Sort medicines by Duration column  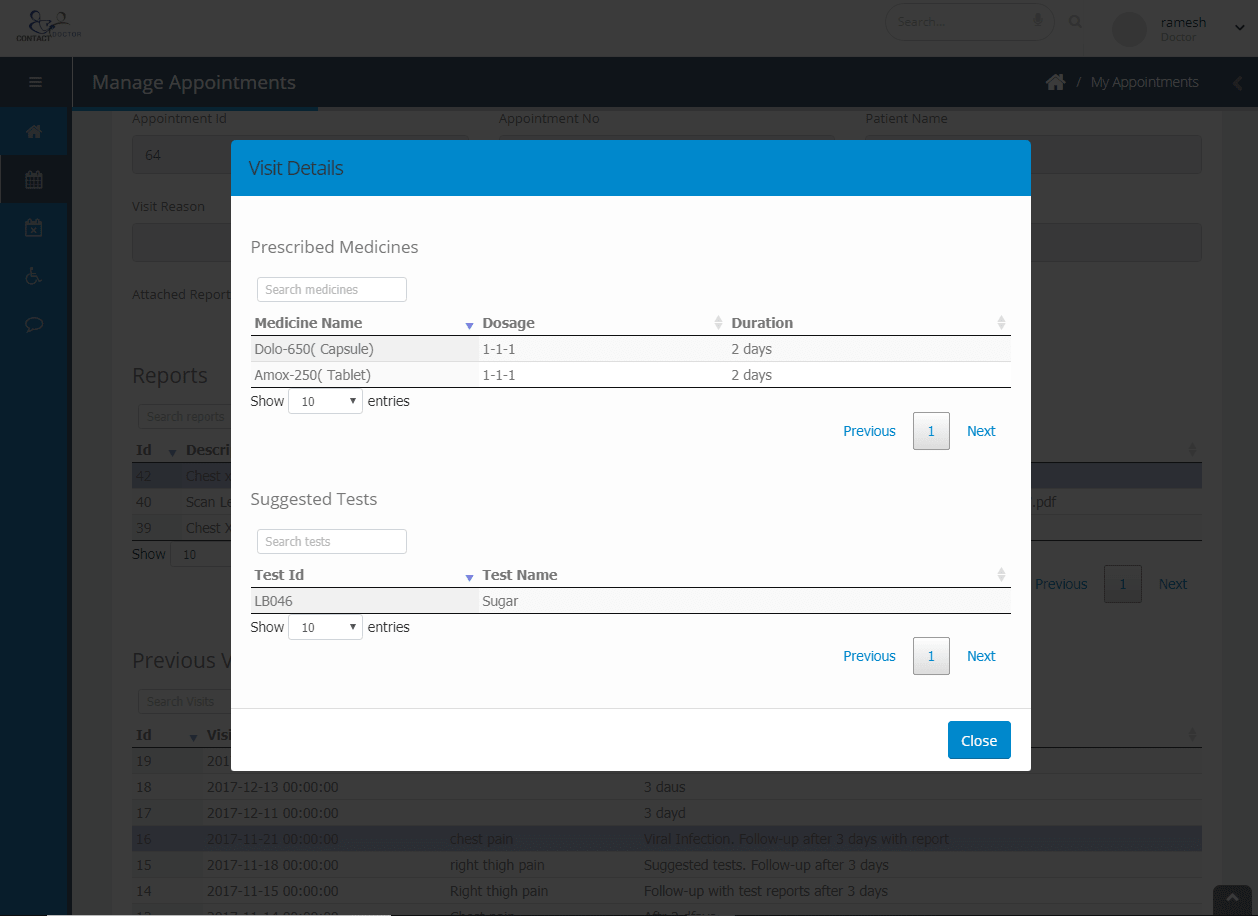click(x=869, y=323)
